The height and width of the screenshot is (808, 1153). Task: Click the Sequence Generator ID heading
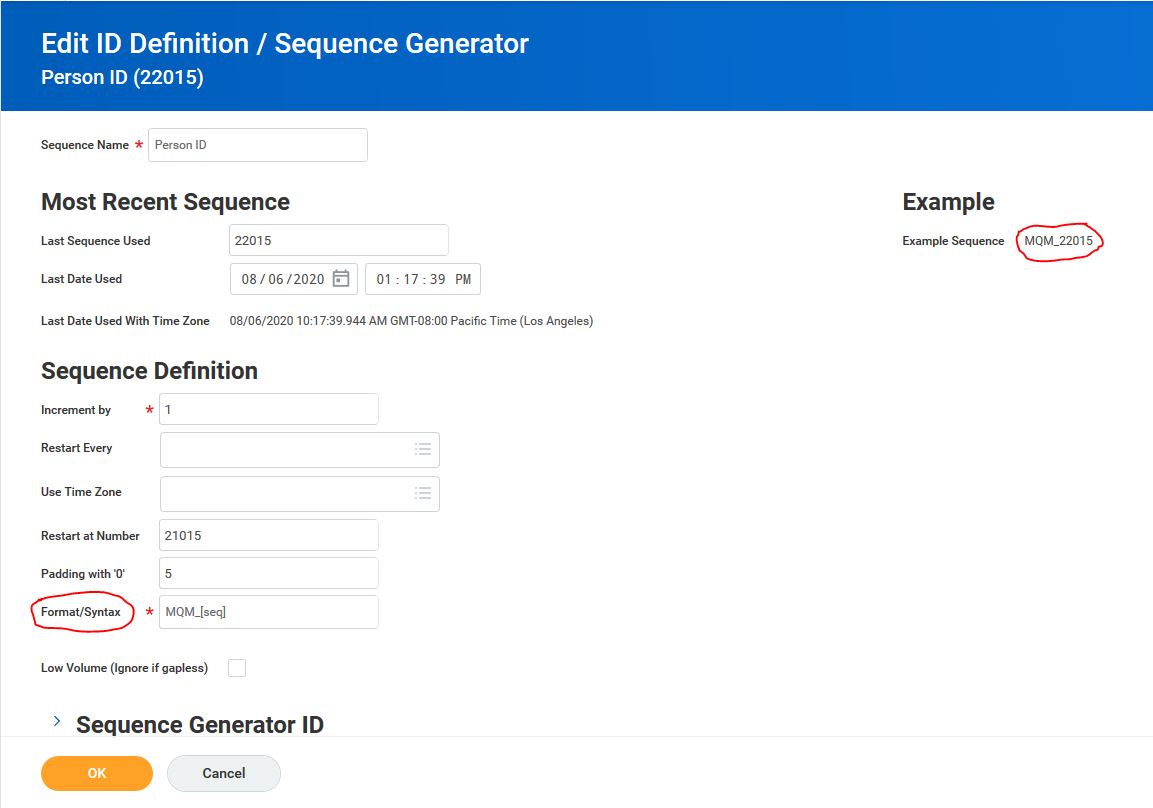(x=200, y=725)
